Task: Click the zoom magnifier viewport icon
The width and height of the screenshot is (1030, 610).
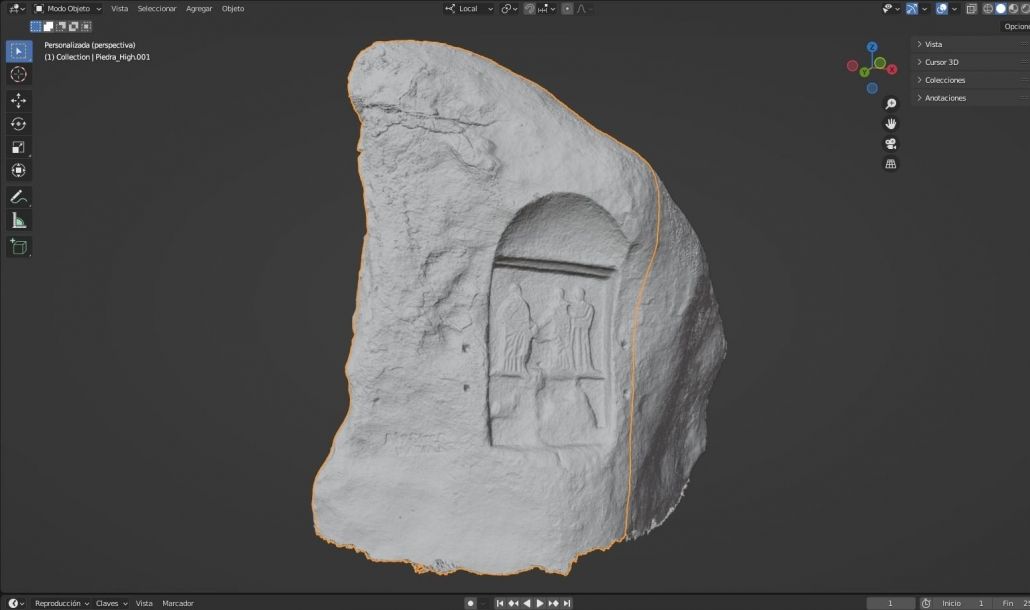Action: (891, 104)
